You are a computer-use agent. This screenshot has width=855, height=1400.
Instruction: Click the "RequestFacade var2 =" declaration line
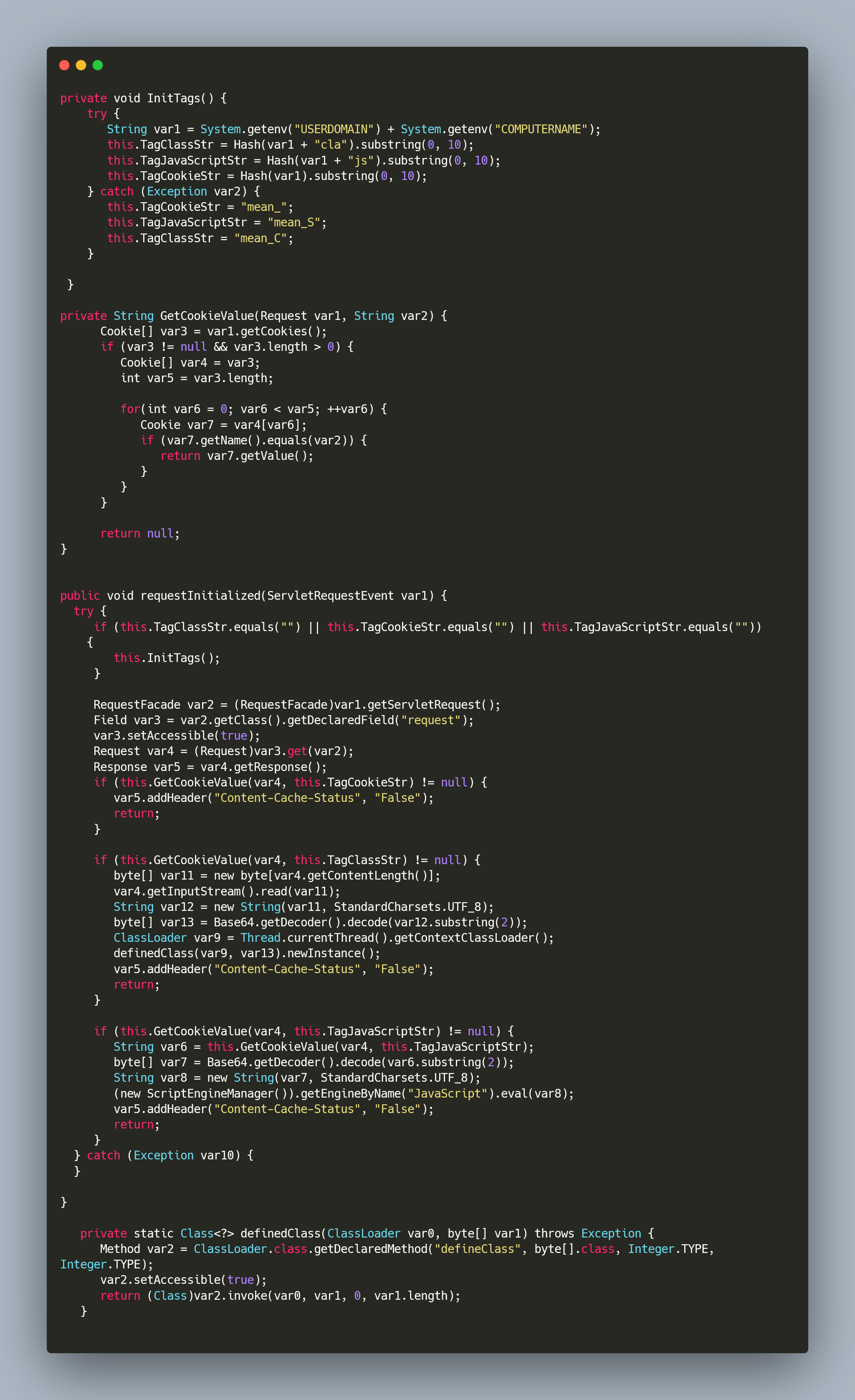(297, 705)
